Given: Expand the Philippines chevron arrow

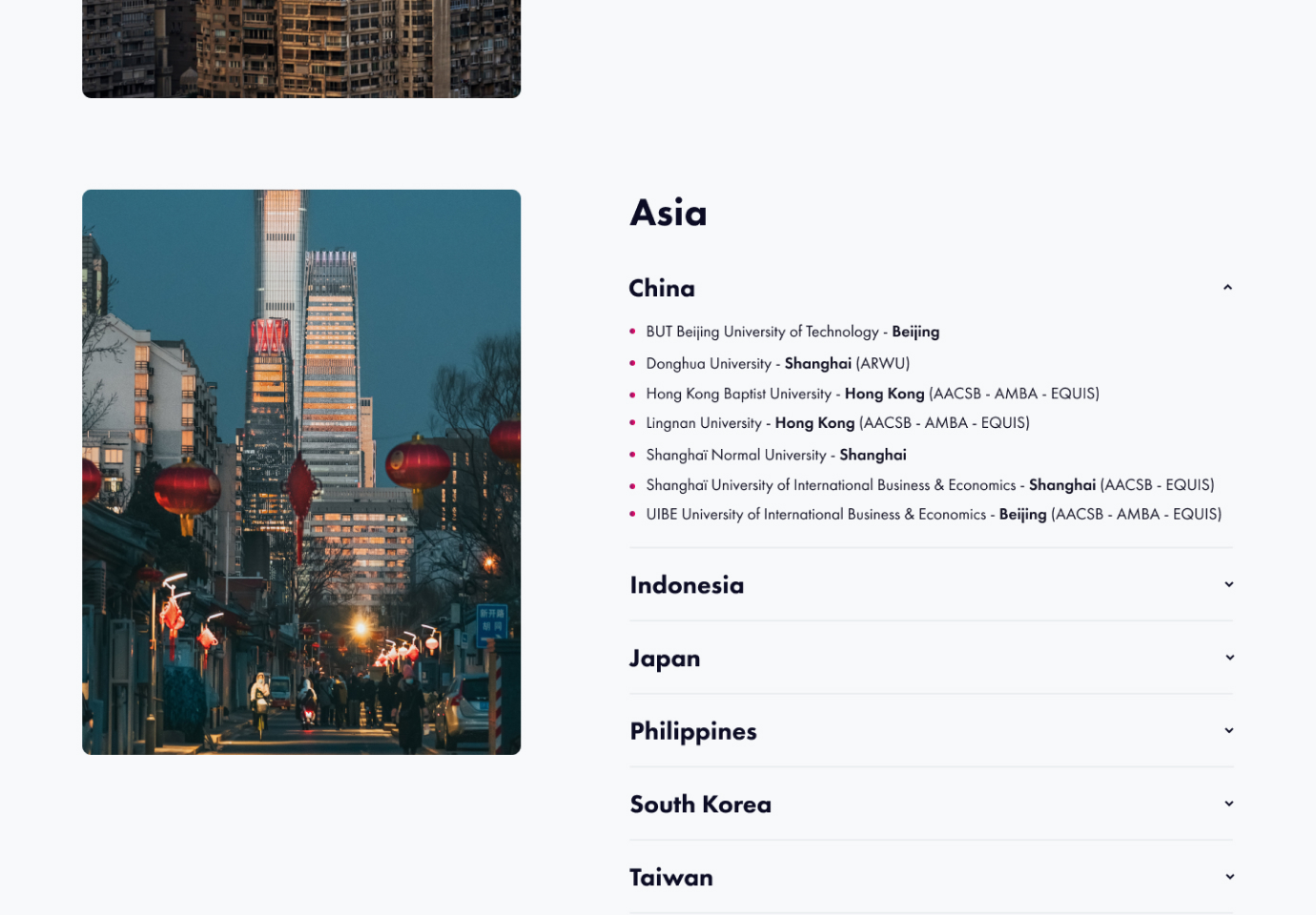Looking at the screenshot, I should (1228, 731).
